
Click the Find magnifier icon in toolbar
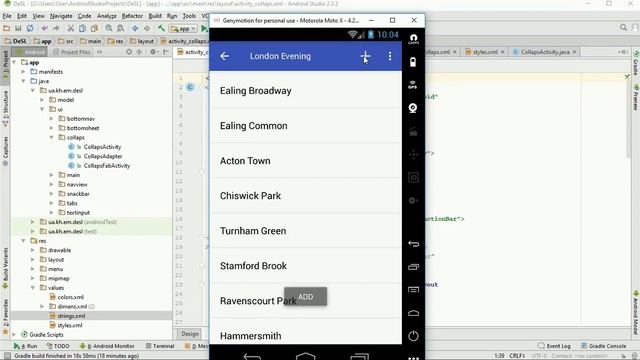tap(109, 29)
